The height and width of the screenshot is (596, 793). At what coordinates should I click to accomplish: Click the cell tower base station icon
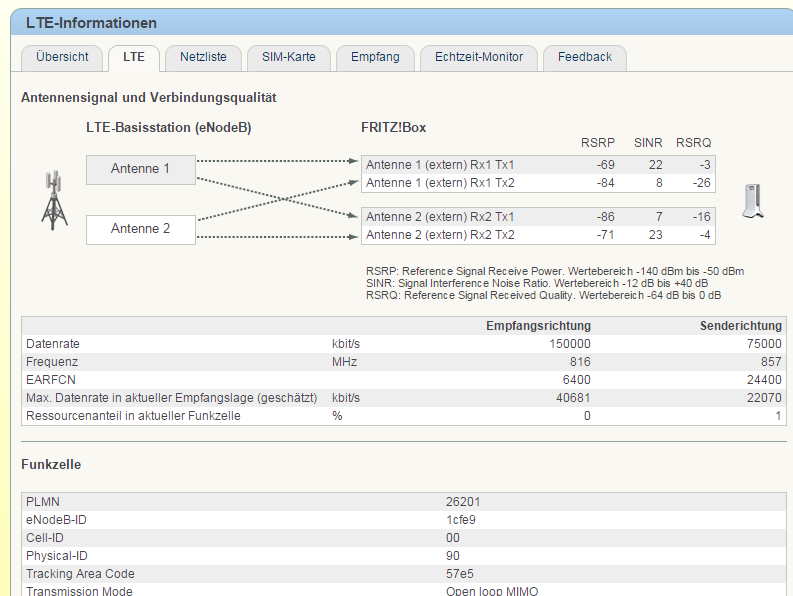(54, 200)
